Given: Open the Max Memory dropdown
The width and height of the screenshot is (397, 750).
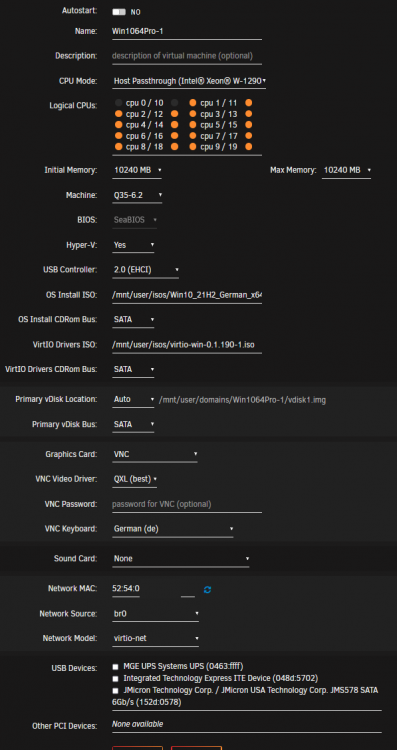Looking at the screenshot, I should coord(346,170).
